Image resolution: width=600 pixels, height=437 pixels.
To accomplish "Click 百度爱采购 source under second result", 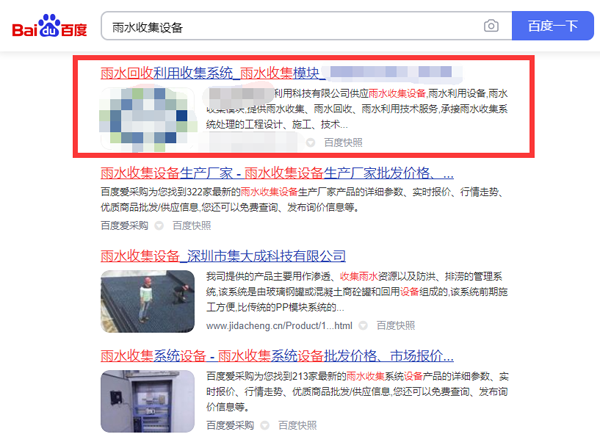I will click(x=124, y=225).
